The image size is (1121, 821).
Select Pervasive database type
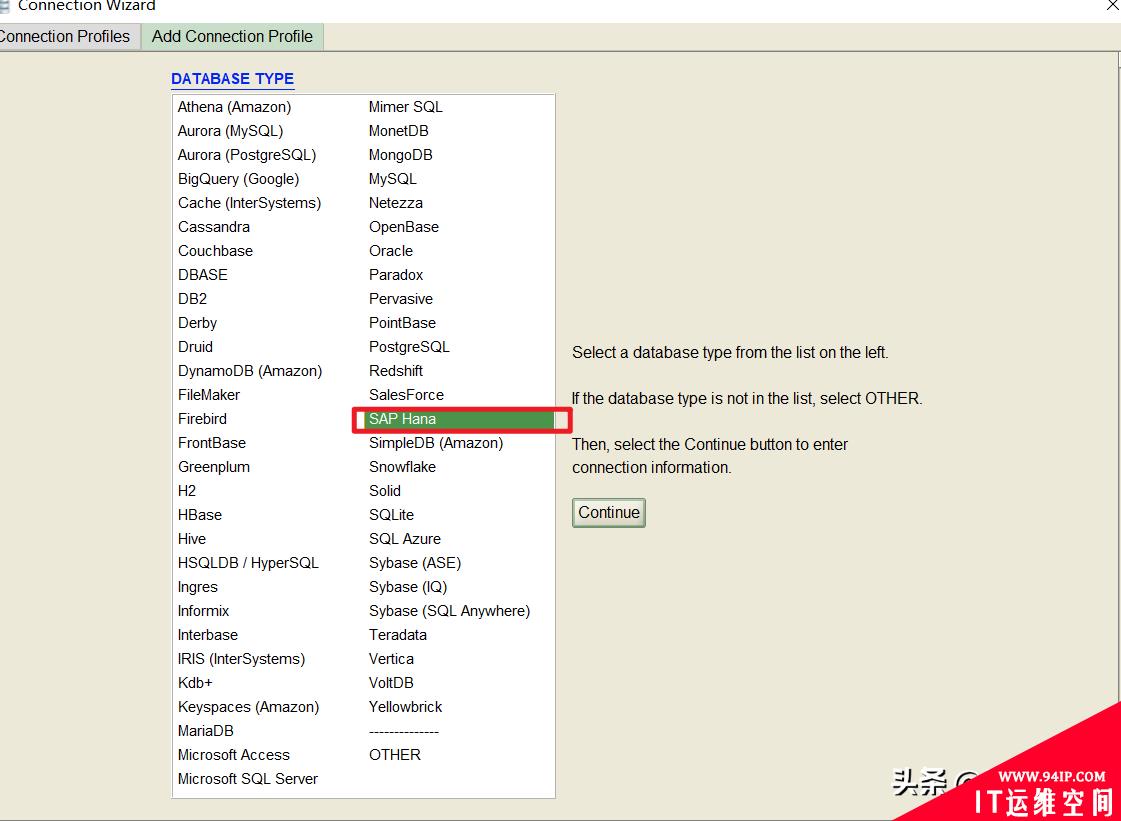point(400,299)
